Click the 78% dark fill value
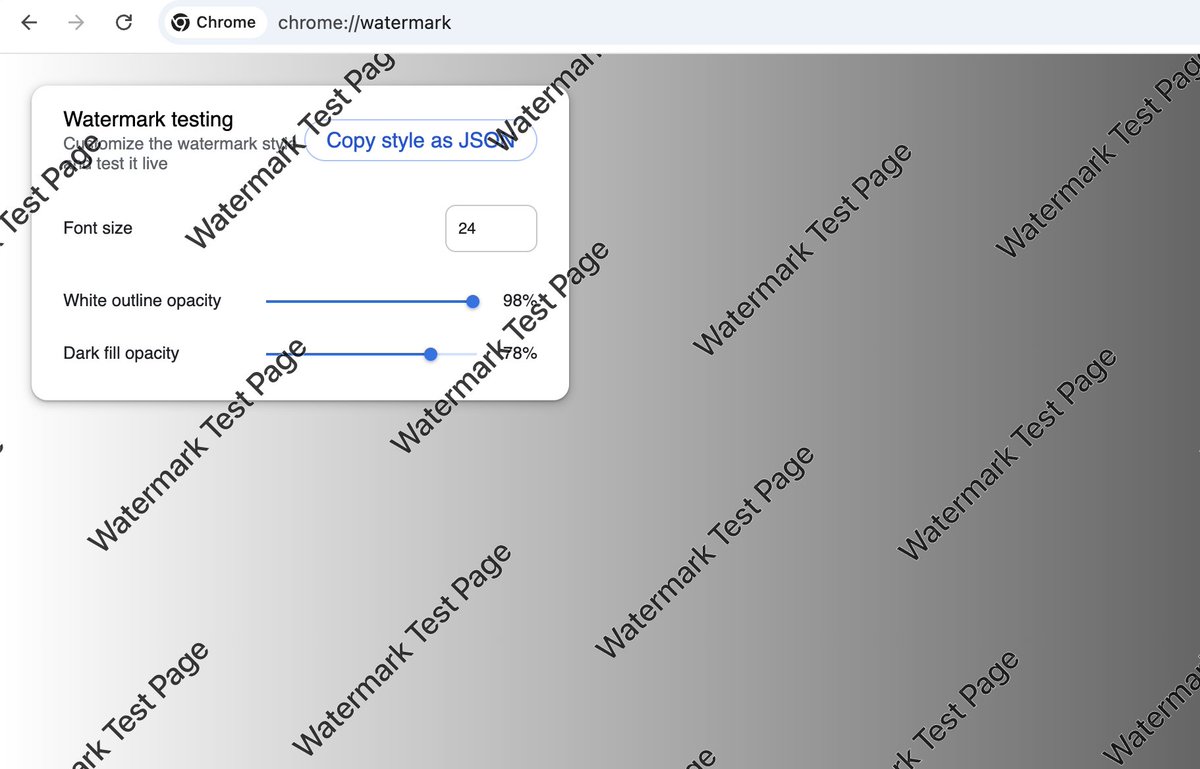 pyautogui.click(x=520, y=353)
